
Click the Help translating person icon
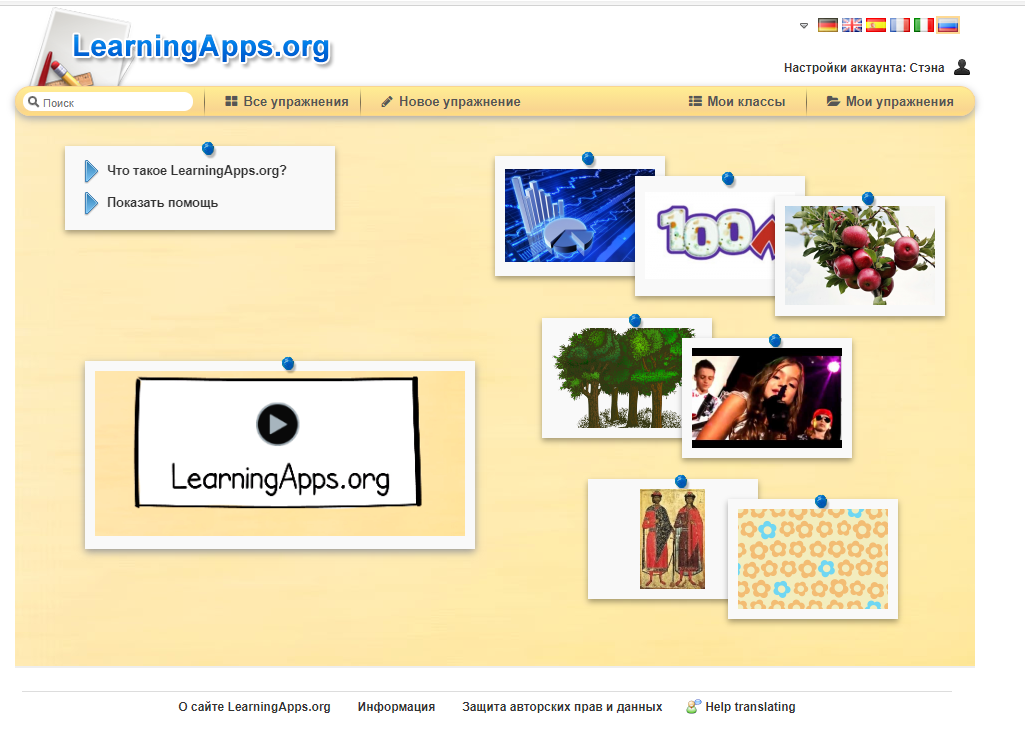click(693, 706)
